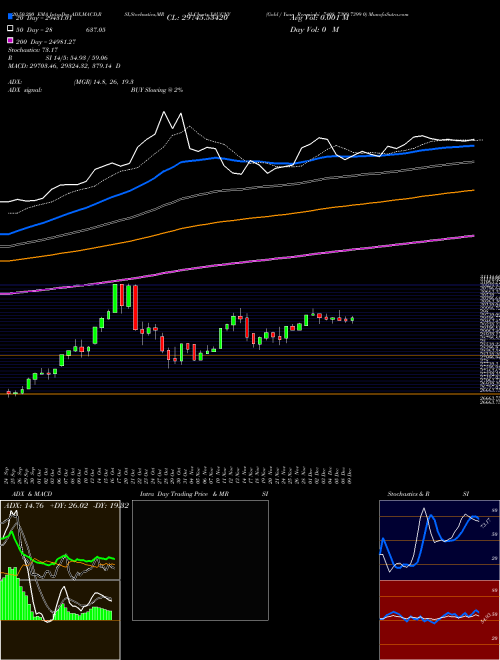Click the 'ADX: 14.76' value in the indicator panel
The width and height of the screenshot is (500, 660).
pos(24,506)
